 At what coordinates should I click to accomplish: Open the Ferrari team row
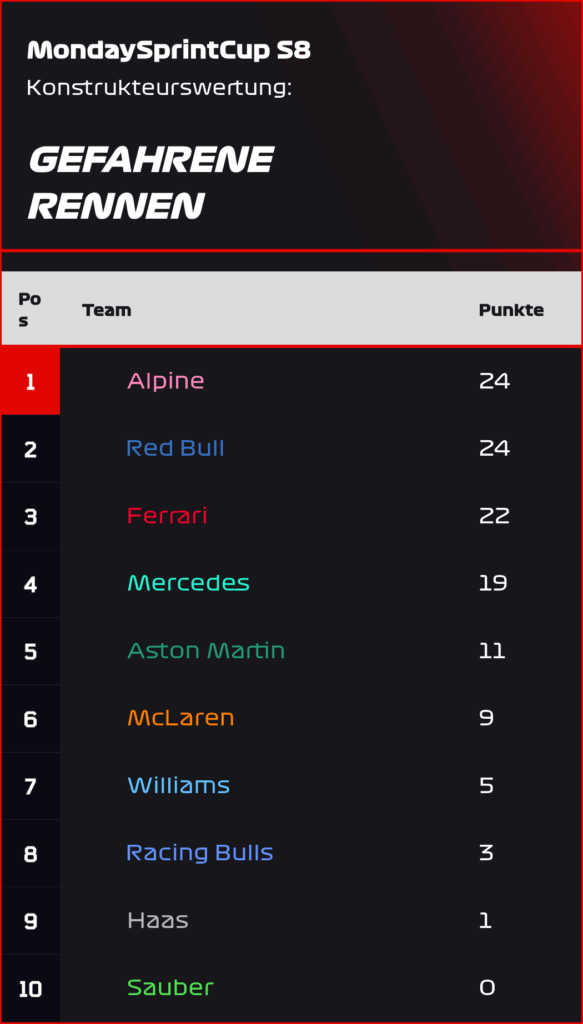click(x=291, y=516)
